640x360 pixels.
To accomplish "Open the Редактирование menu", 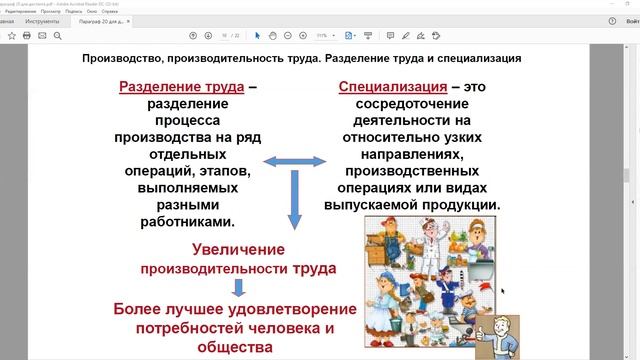I will click(20, 11).
